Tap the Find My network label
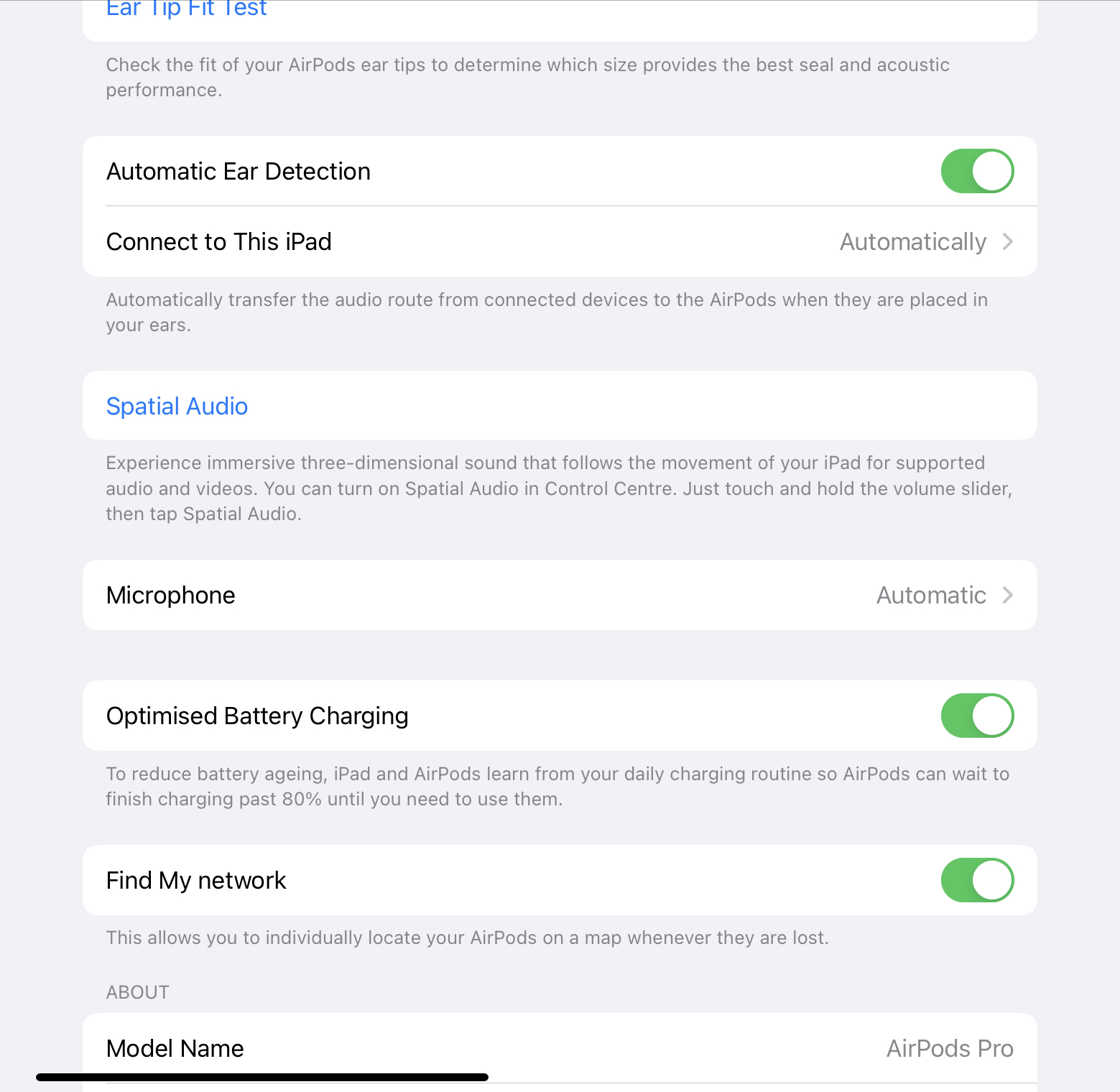1120x1092 pixels. coord(196,881)
